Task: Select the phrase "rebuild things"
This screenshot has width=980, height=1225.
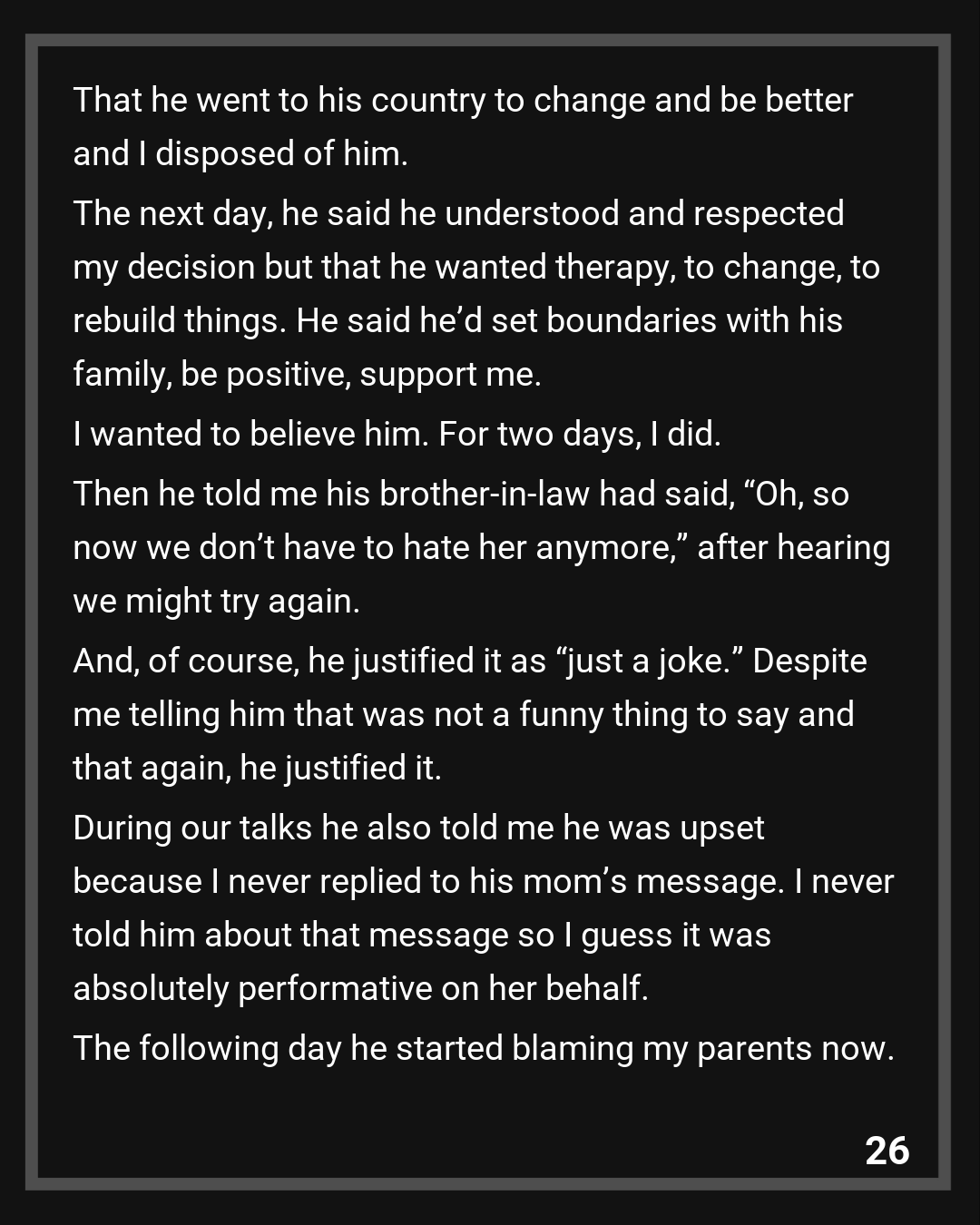Action: pos(177,320)
